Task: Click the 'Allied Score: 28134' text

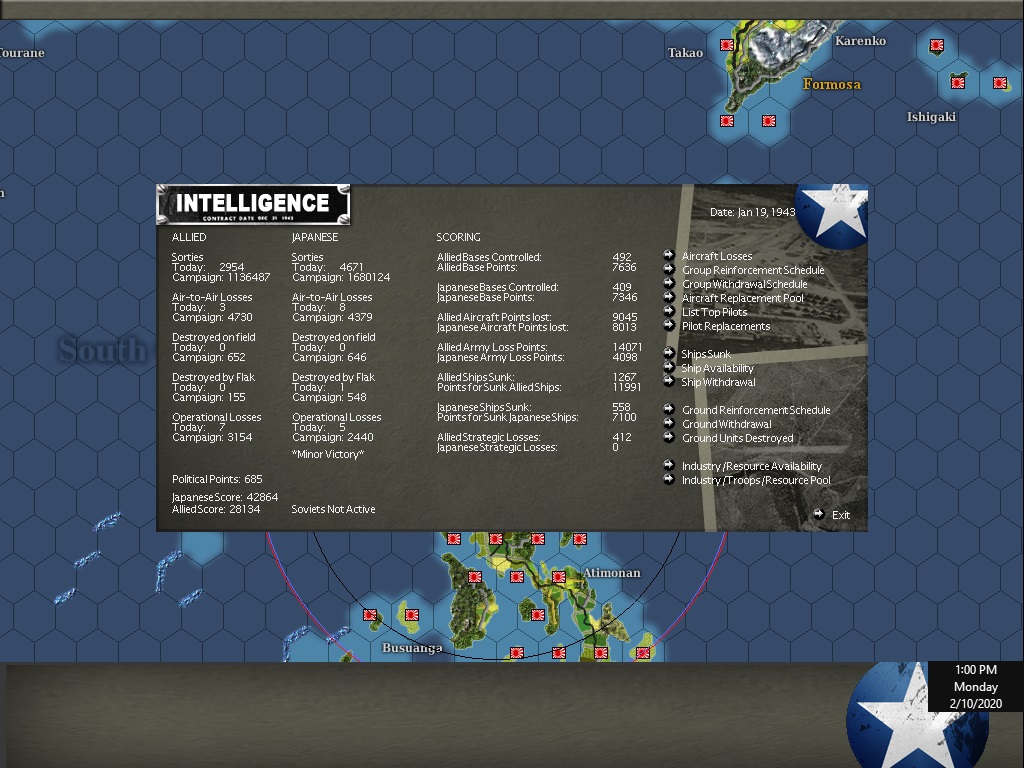Action: (x=216, y=509)
